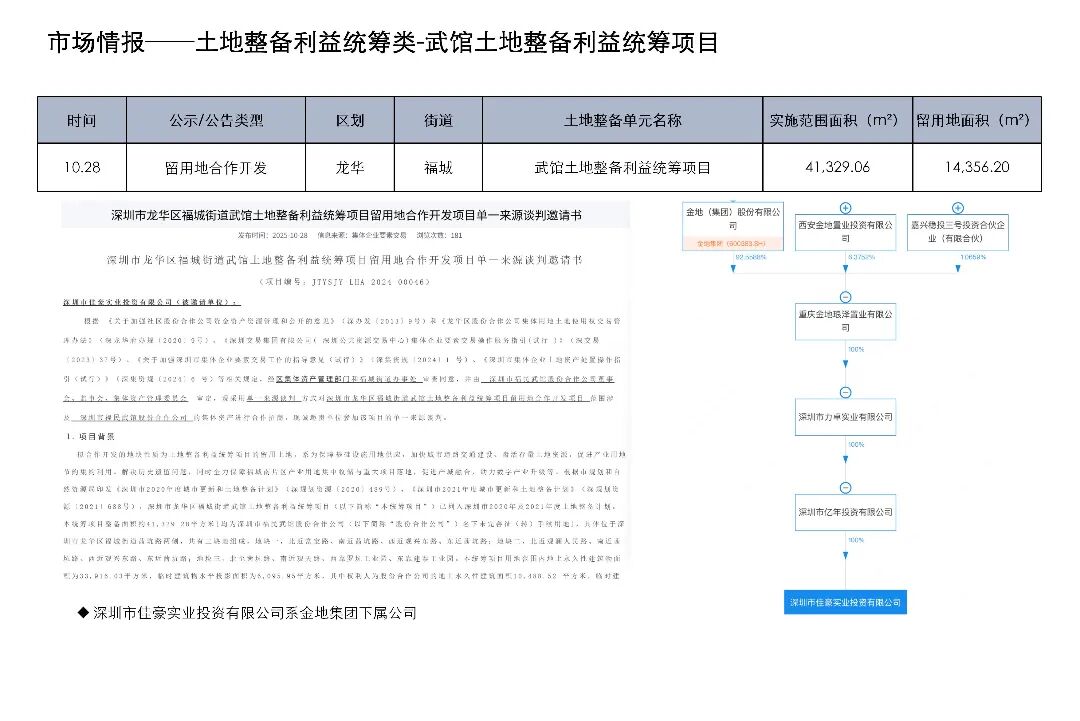The height and width of the screenshot is (721, 1080).
Task: Collapse the 深圳市力卓实业有限公司 minus icon
Action: point(845,393)
